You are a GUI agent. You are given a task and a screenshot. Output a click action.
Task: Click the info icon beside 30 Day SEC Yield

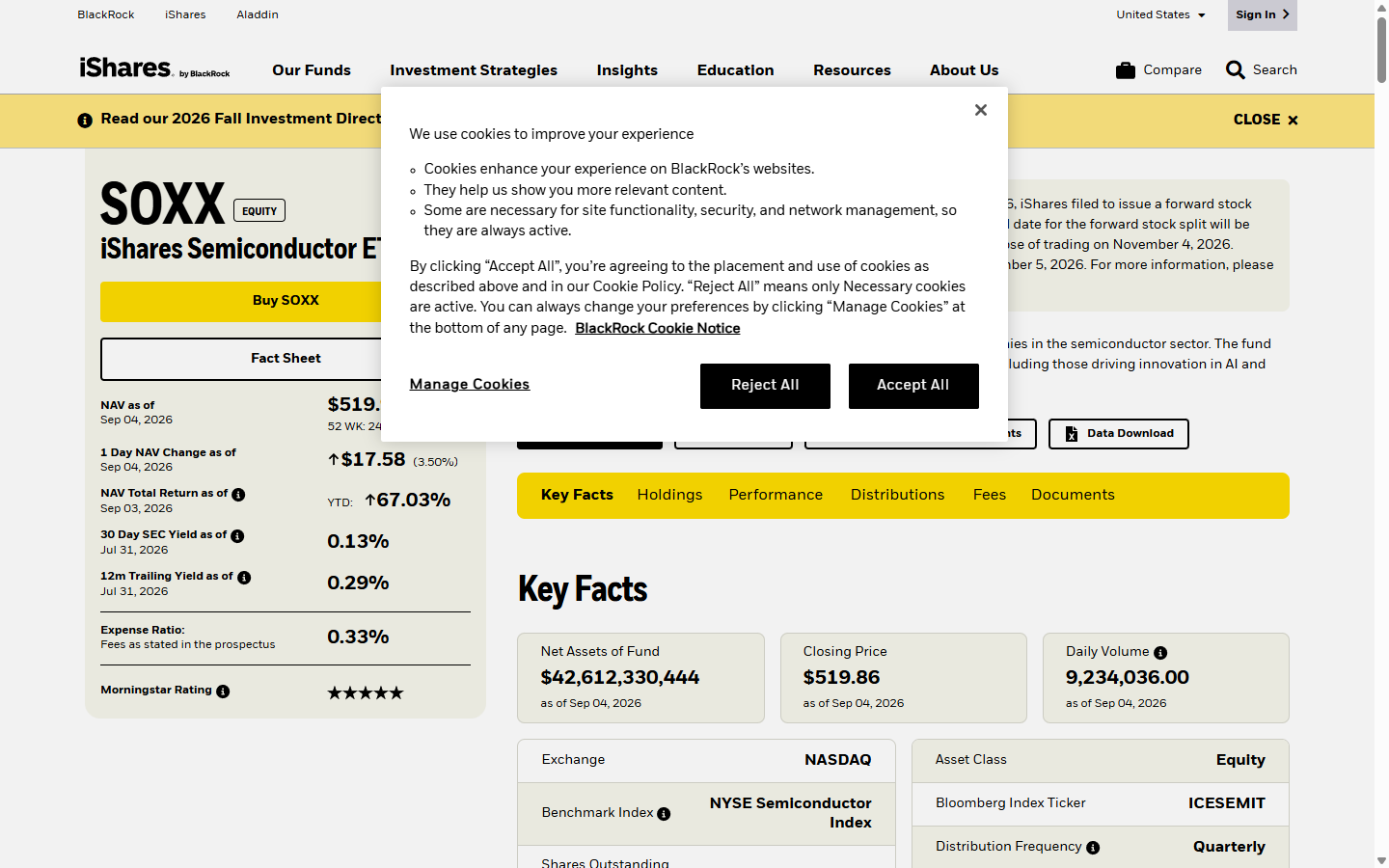point(237,536)
